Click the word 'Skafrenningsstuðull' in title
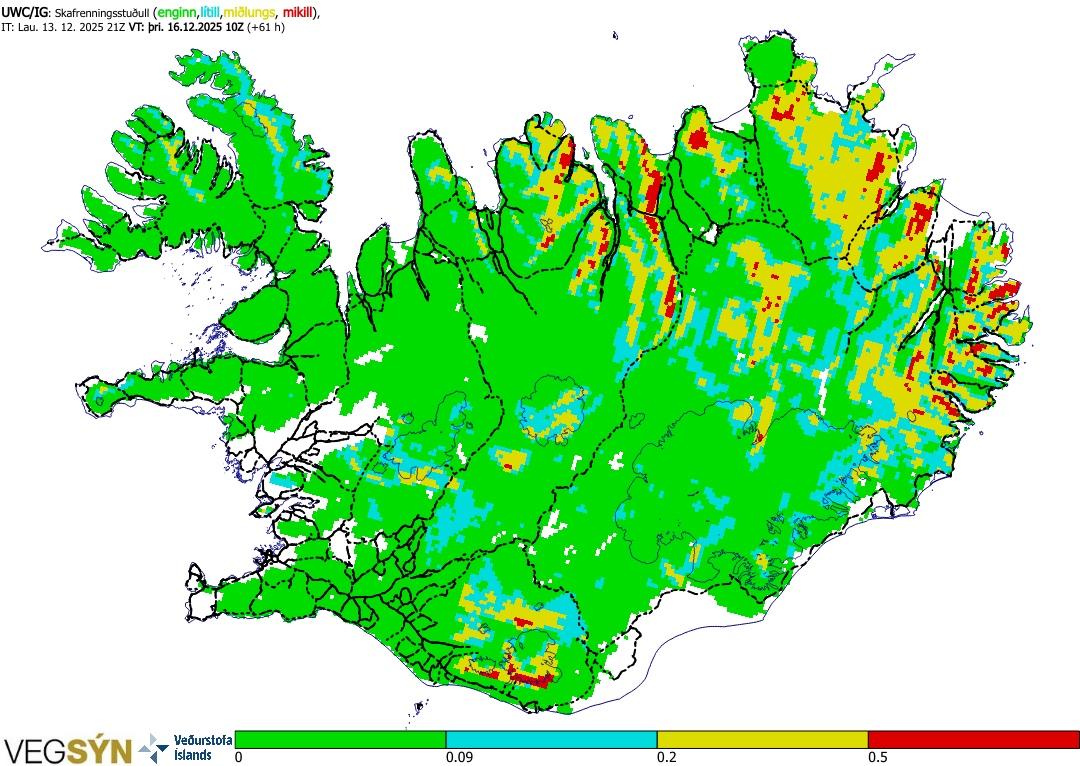This screenshot has width=1080, height=766. [101, 13]
